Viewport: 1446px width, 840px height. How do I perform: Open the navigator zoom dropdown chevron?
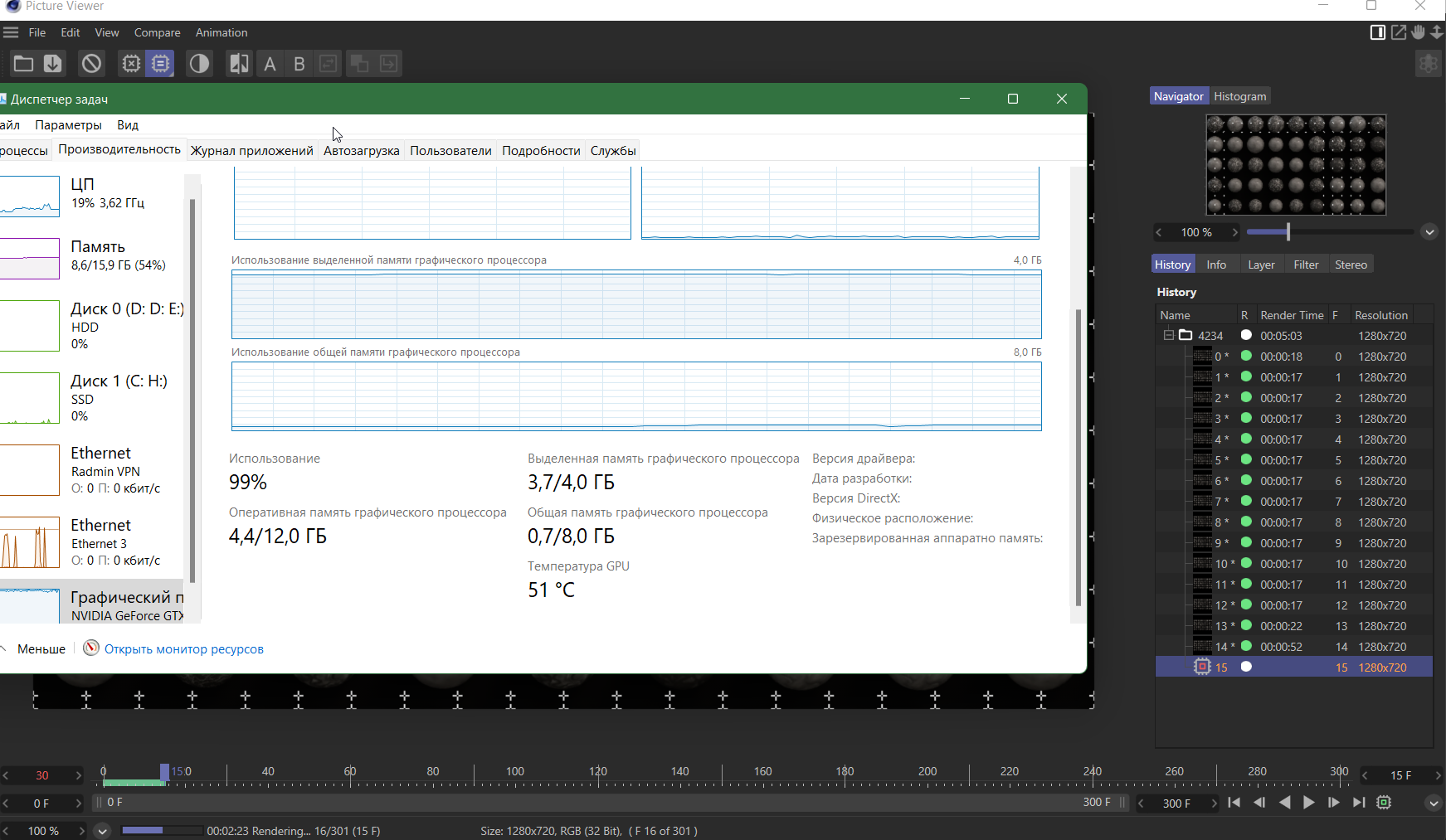coord(1429,232)
